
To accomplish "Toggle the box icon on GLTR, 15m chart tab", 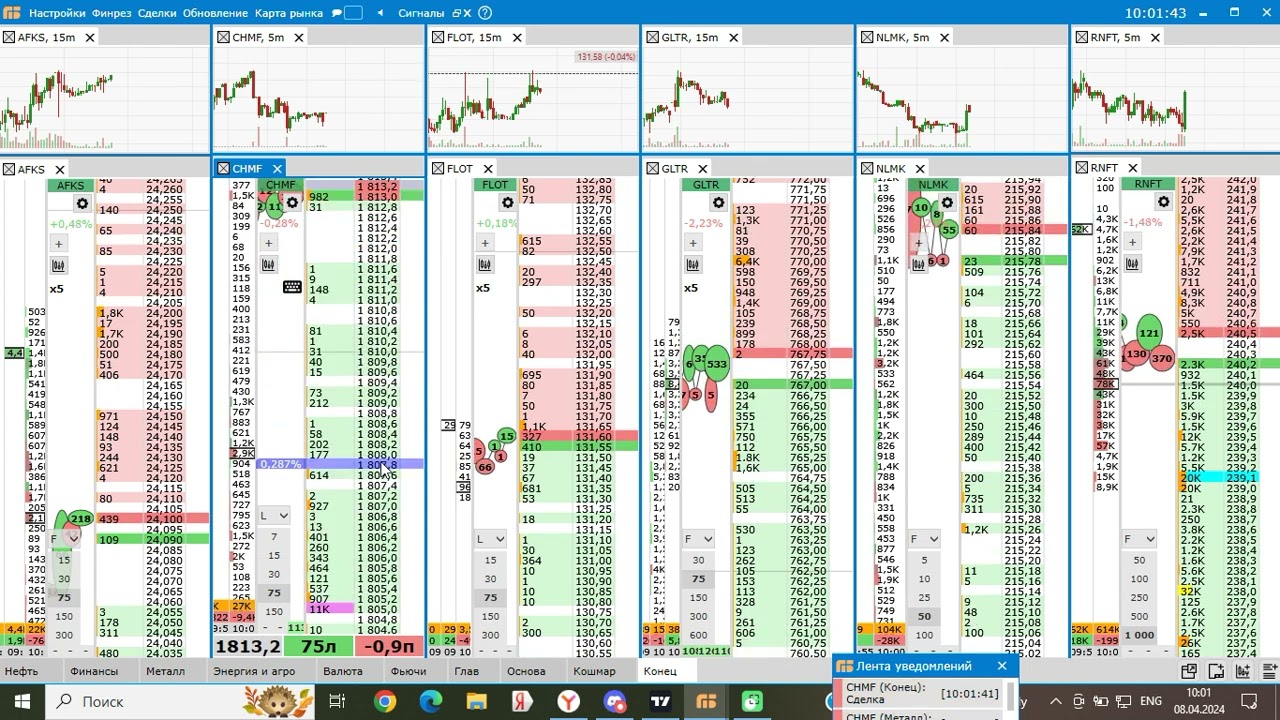I will pyautogui.click(x=652, y=37).
